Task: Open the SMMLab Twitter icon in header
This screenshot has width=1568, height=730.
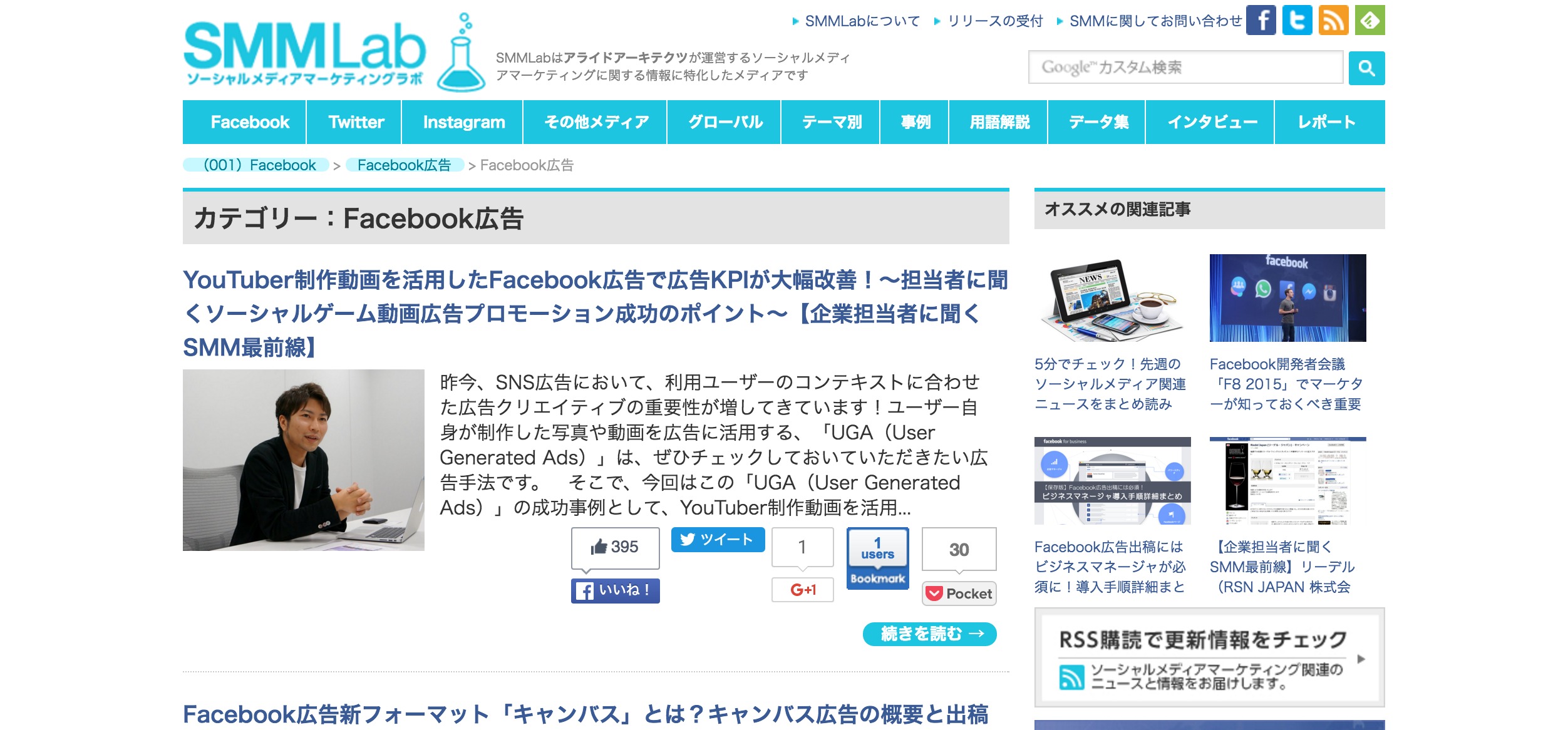Action: (x=1297, y=21)
